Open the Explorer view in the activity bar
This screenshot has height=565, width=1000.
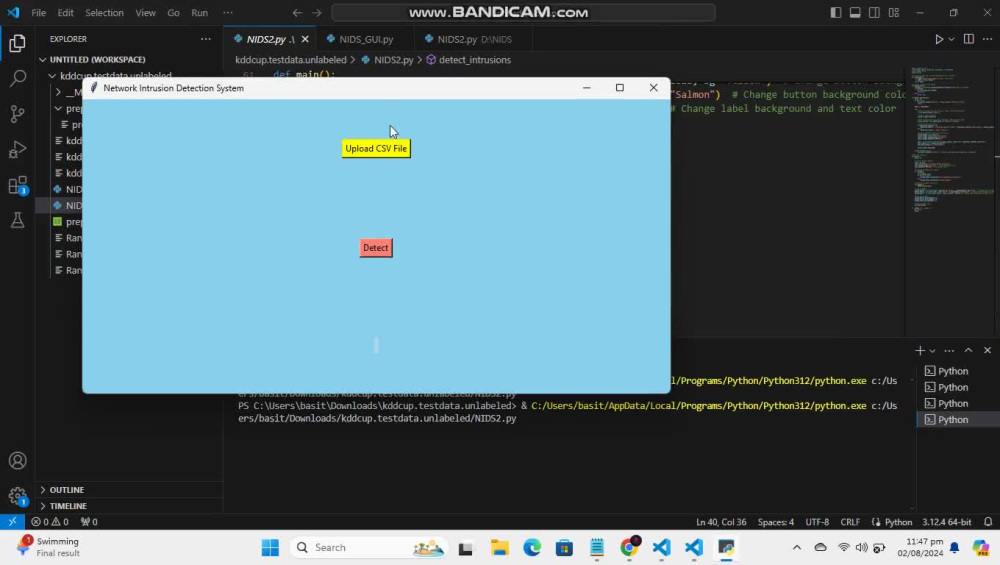coord(17,43)
